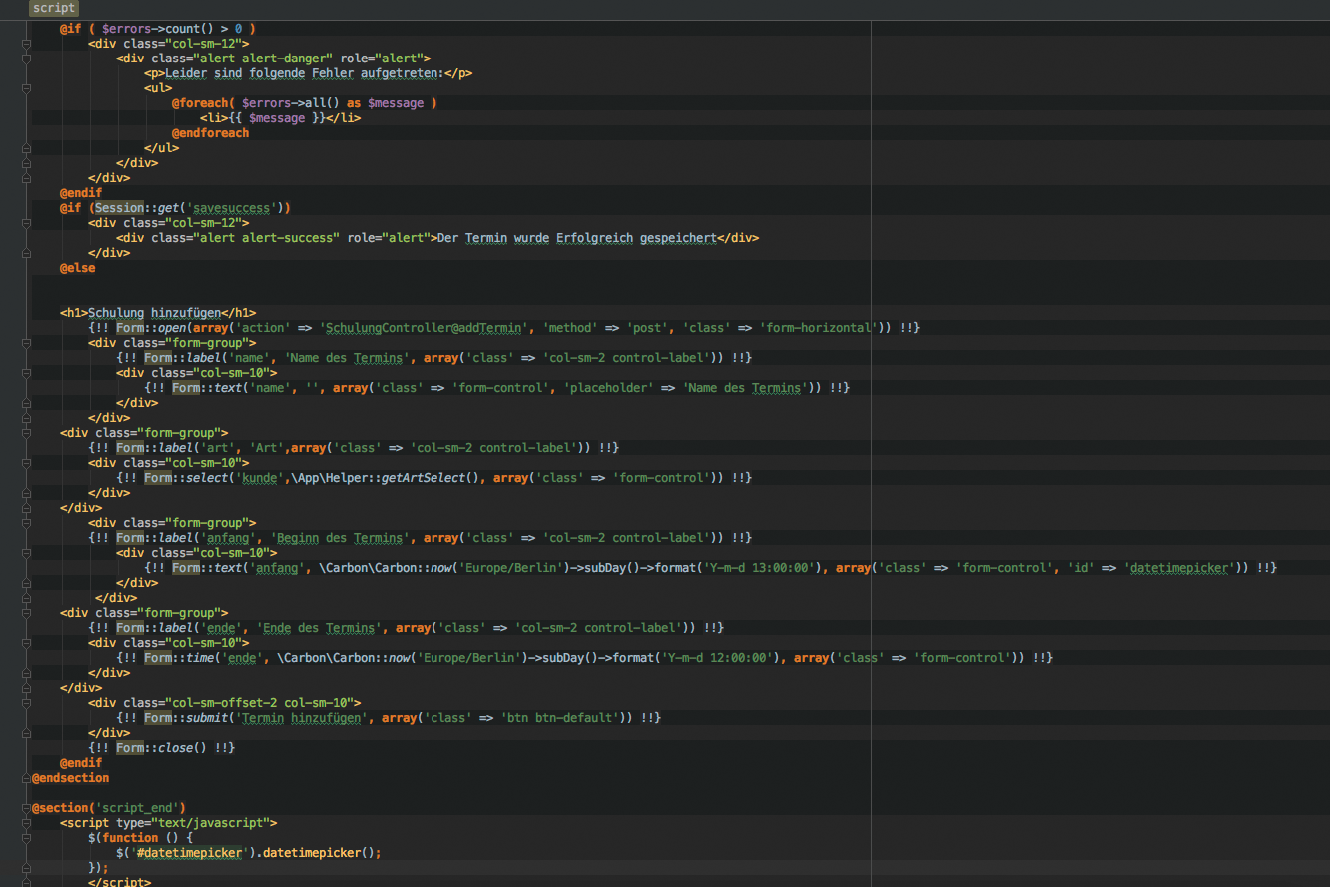Toggle fold marker at closing </ul> line
The width and height of the screenshot is (1330, 887).
click(x=26, y=148)
